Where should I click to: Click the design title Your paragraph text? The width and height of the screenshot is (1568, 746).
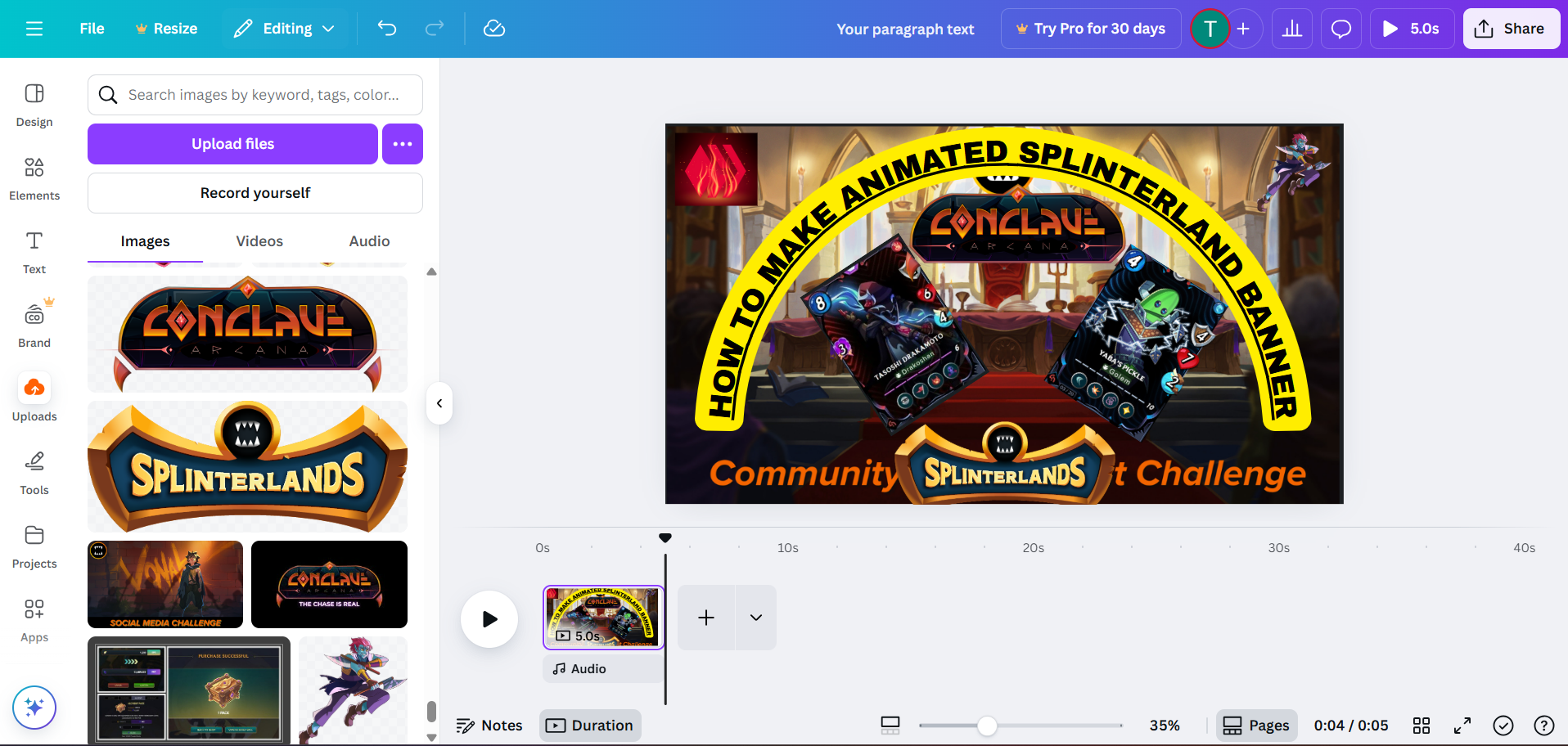click(905, 29)
